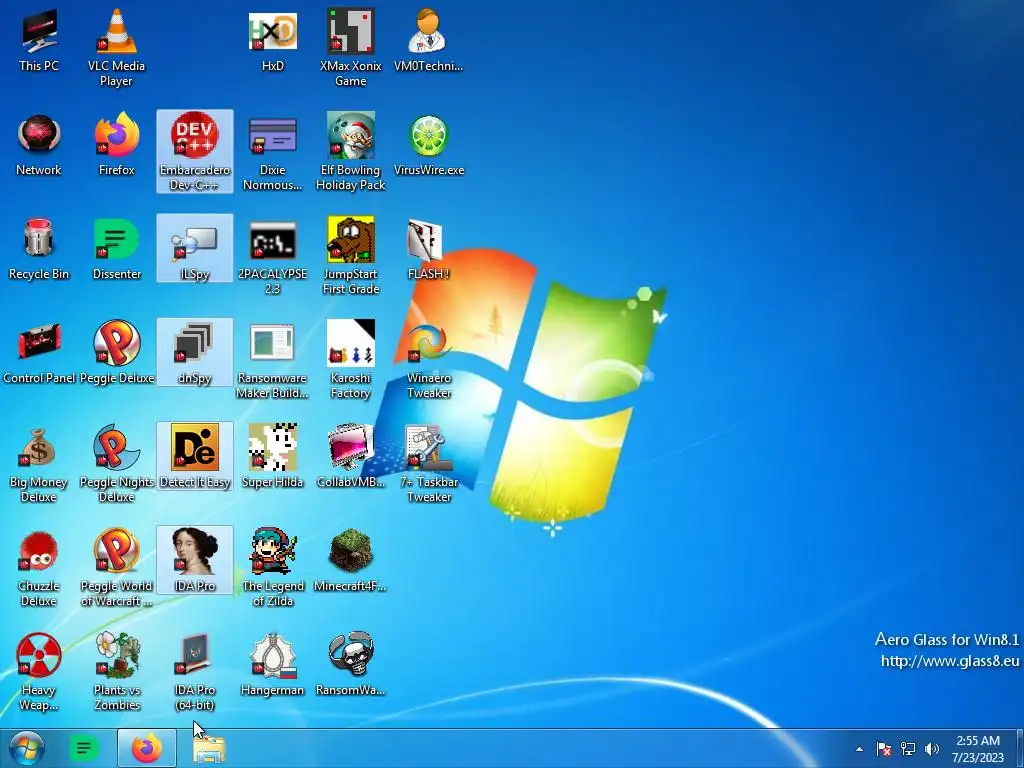The width and height of the screenshot is (1024, 768).
Task: Show hidden tray icons arrow
Action: 859,749
